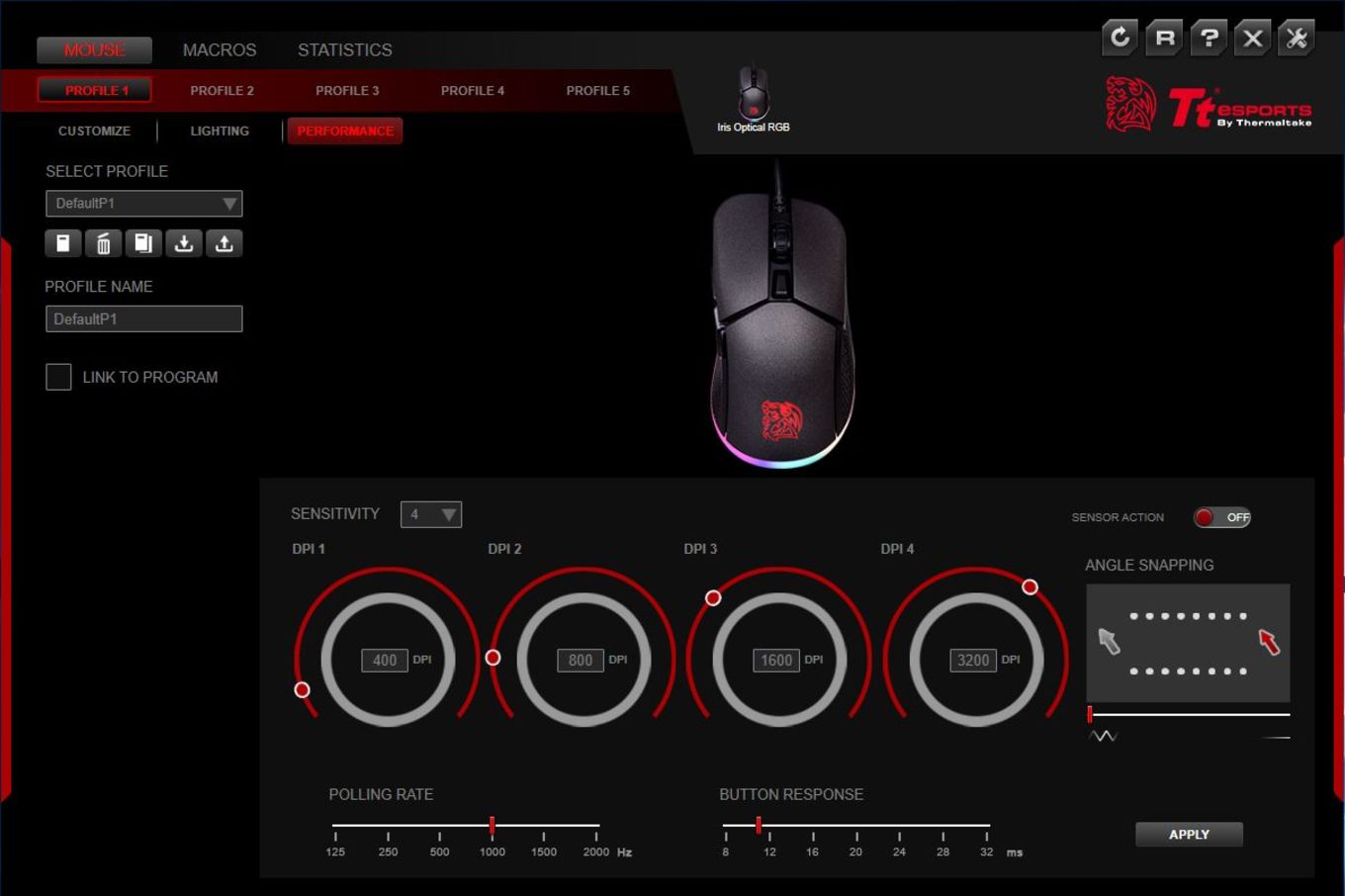Open the Customize sub-tab

[x=94, y=131]
